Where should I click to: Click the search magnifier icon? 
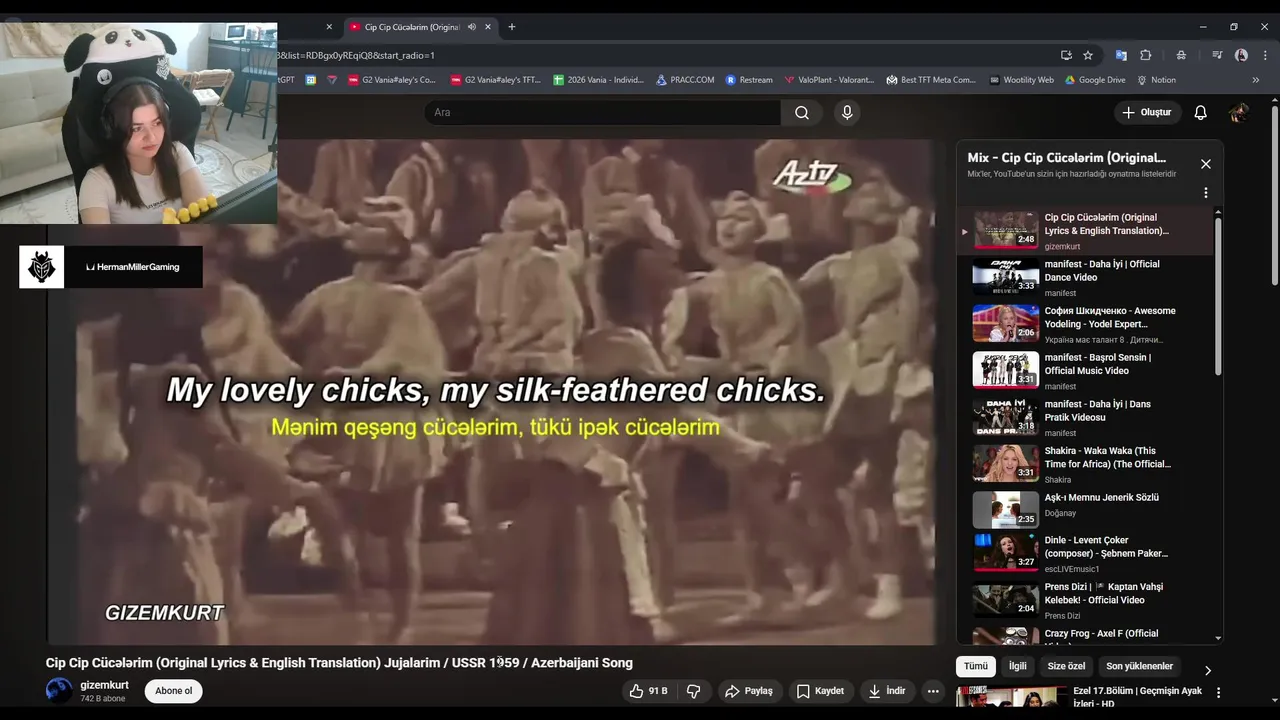click(802, 113)
